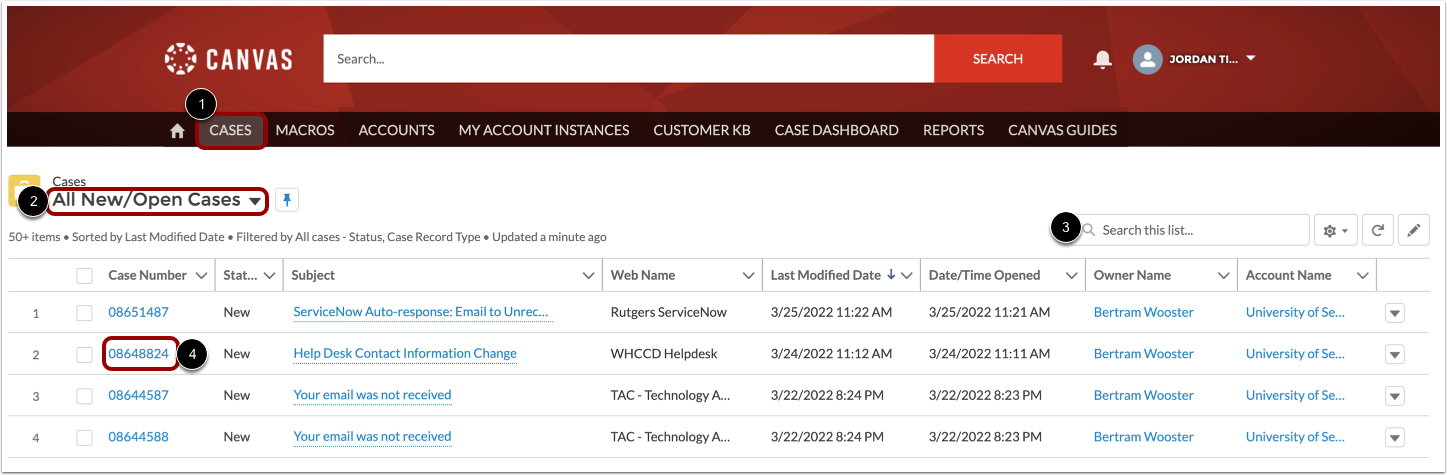The image size is (1447, 475).
Task: Click the Web Name column header
Action: pos(643,276)
